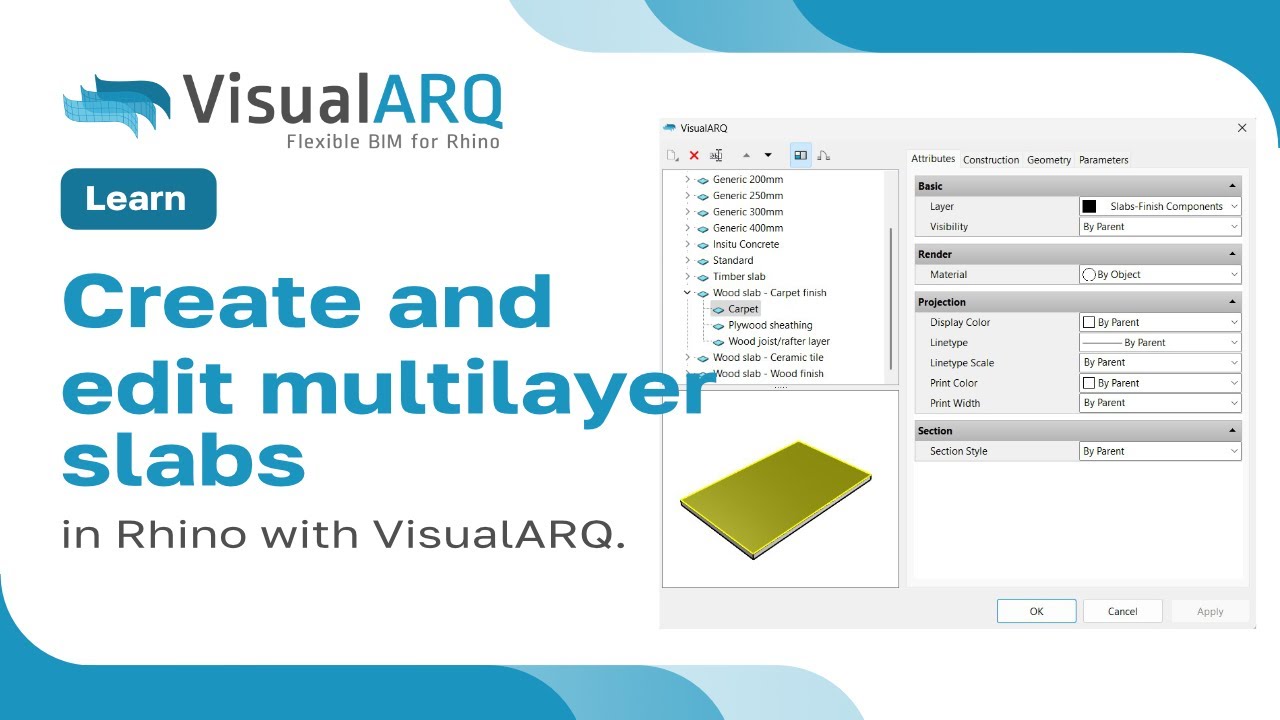1280x720 pixels.
Task: Click the white Print Color swatch
Action: click(x=1089, y=383)
